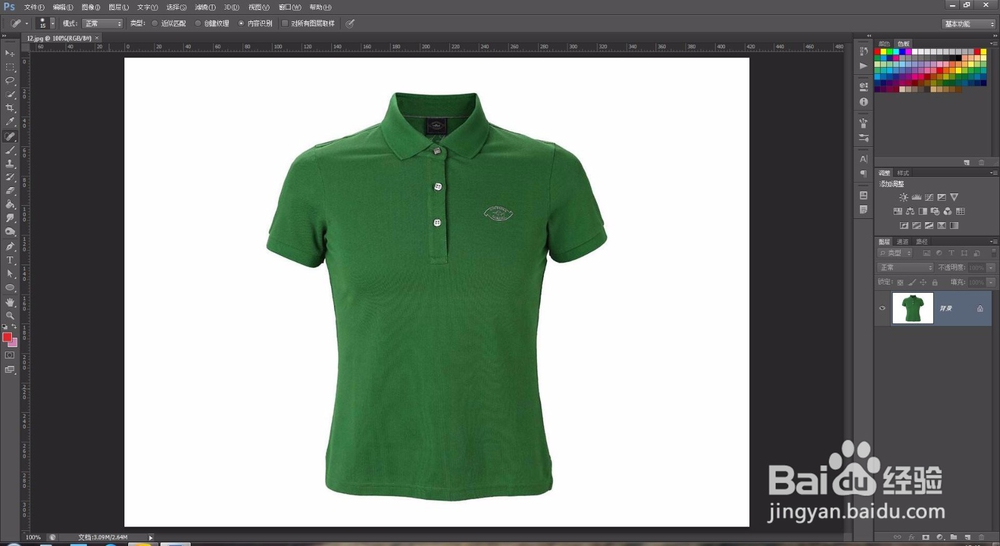Select the Eyedropper tool
This screenshot has width=1000, height=546.
[x=10, y=122]
